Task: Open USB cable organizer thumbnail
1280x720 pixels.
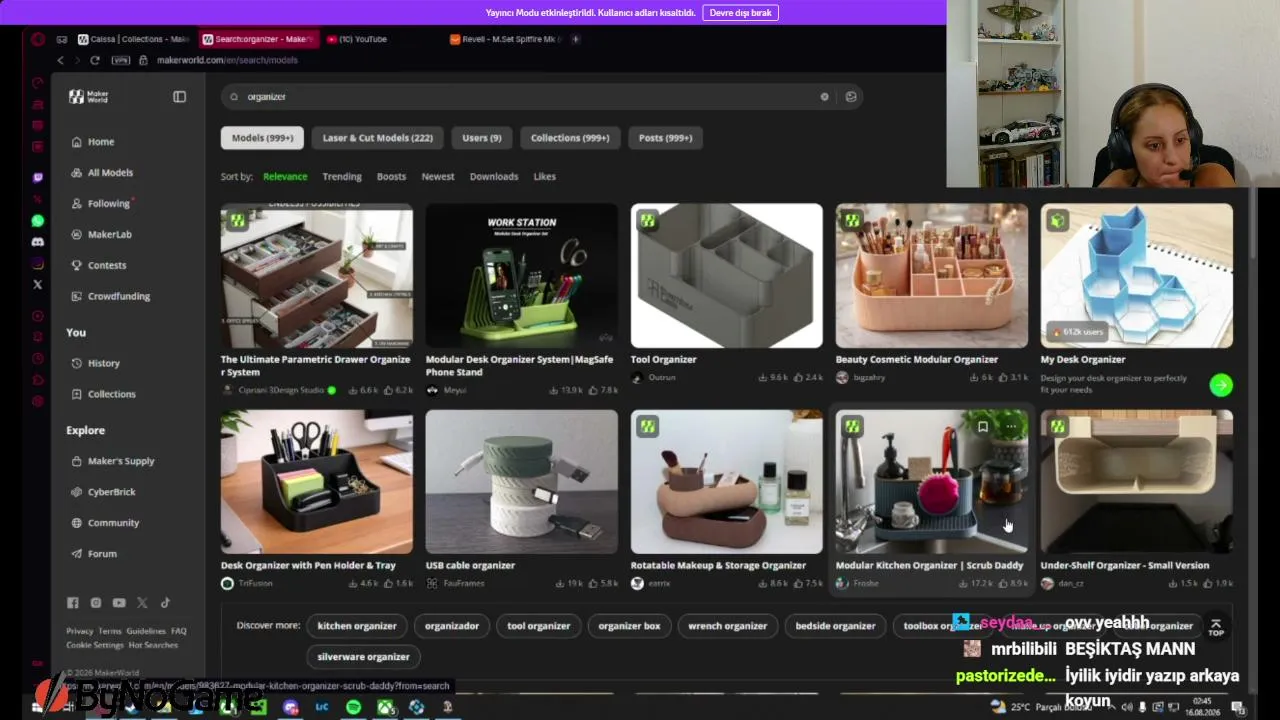Action: (x=522, y=482)
